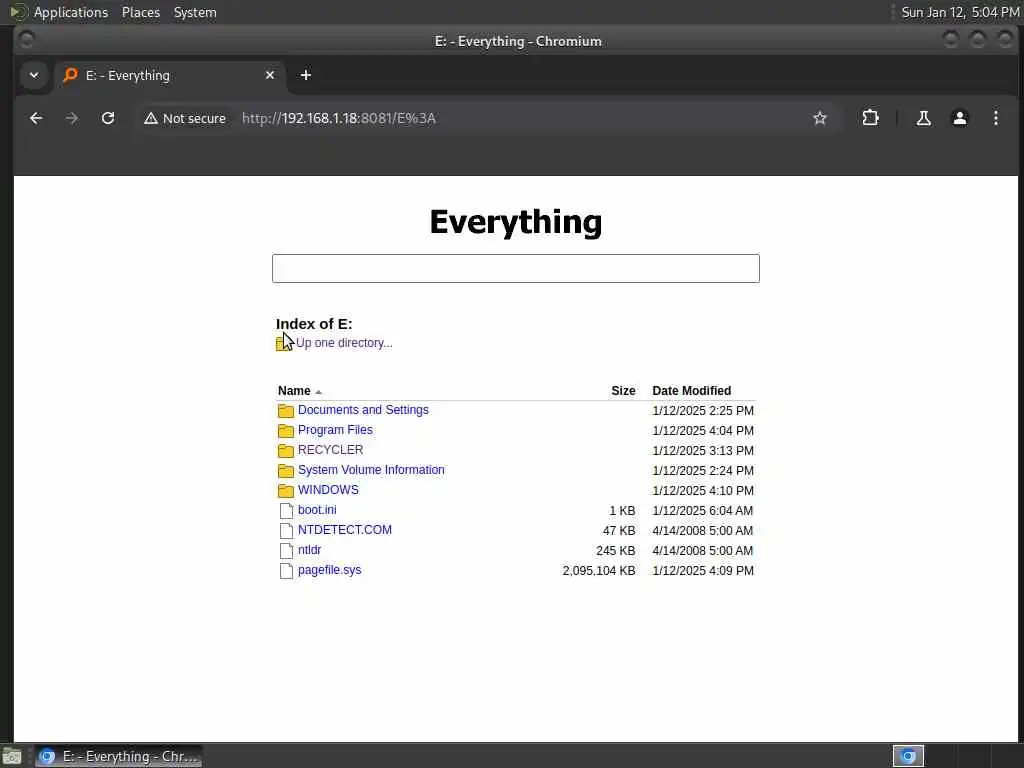The width and height of the screenshot is (1024, 768).
Task: Open the WINDOWS folder
Action: [328, 490]
